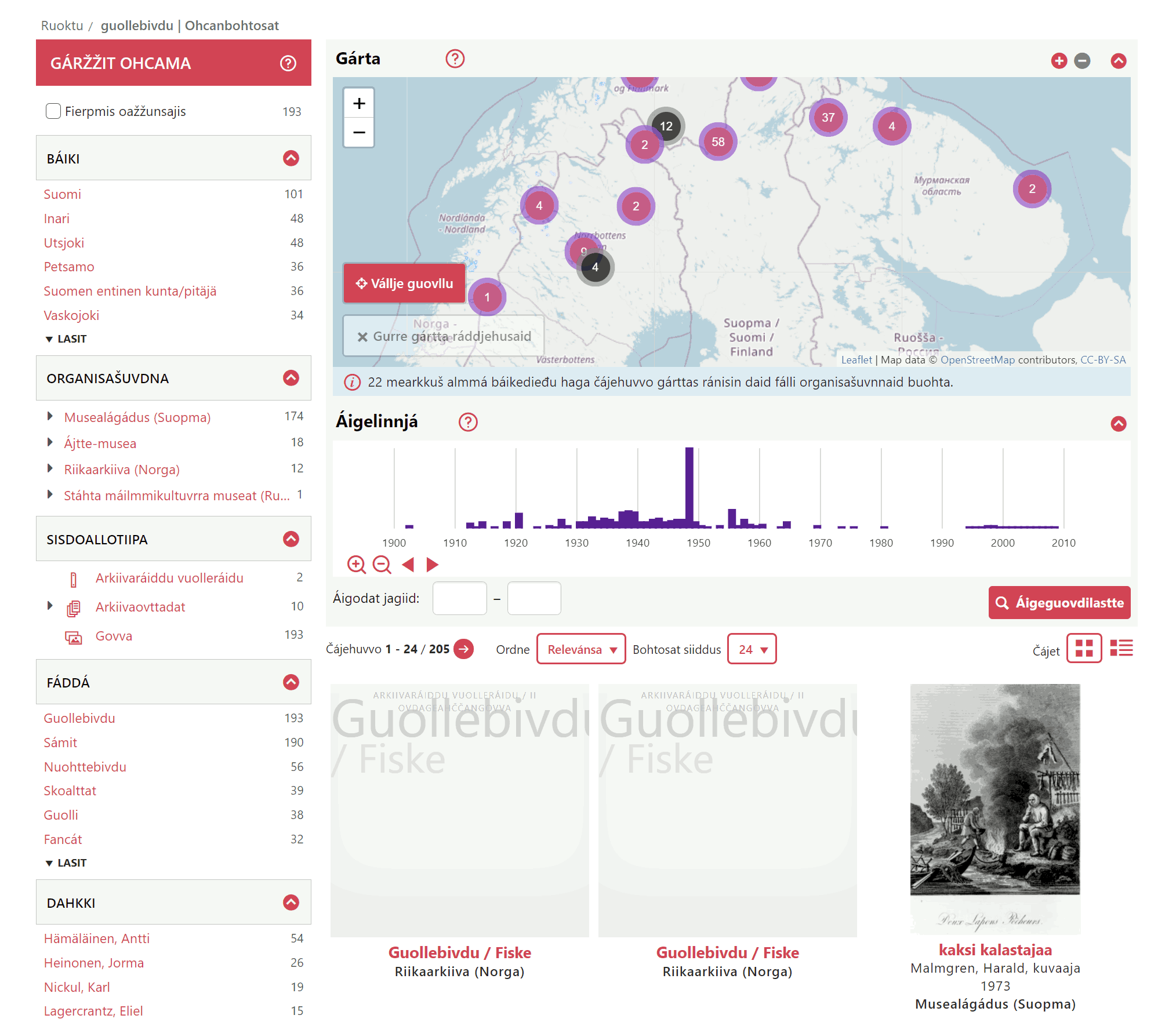Collapse the BÁIKI filter section
The image size is (1176, 1026).
click(x=291, y=158)
